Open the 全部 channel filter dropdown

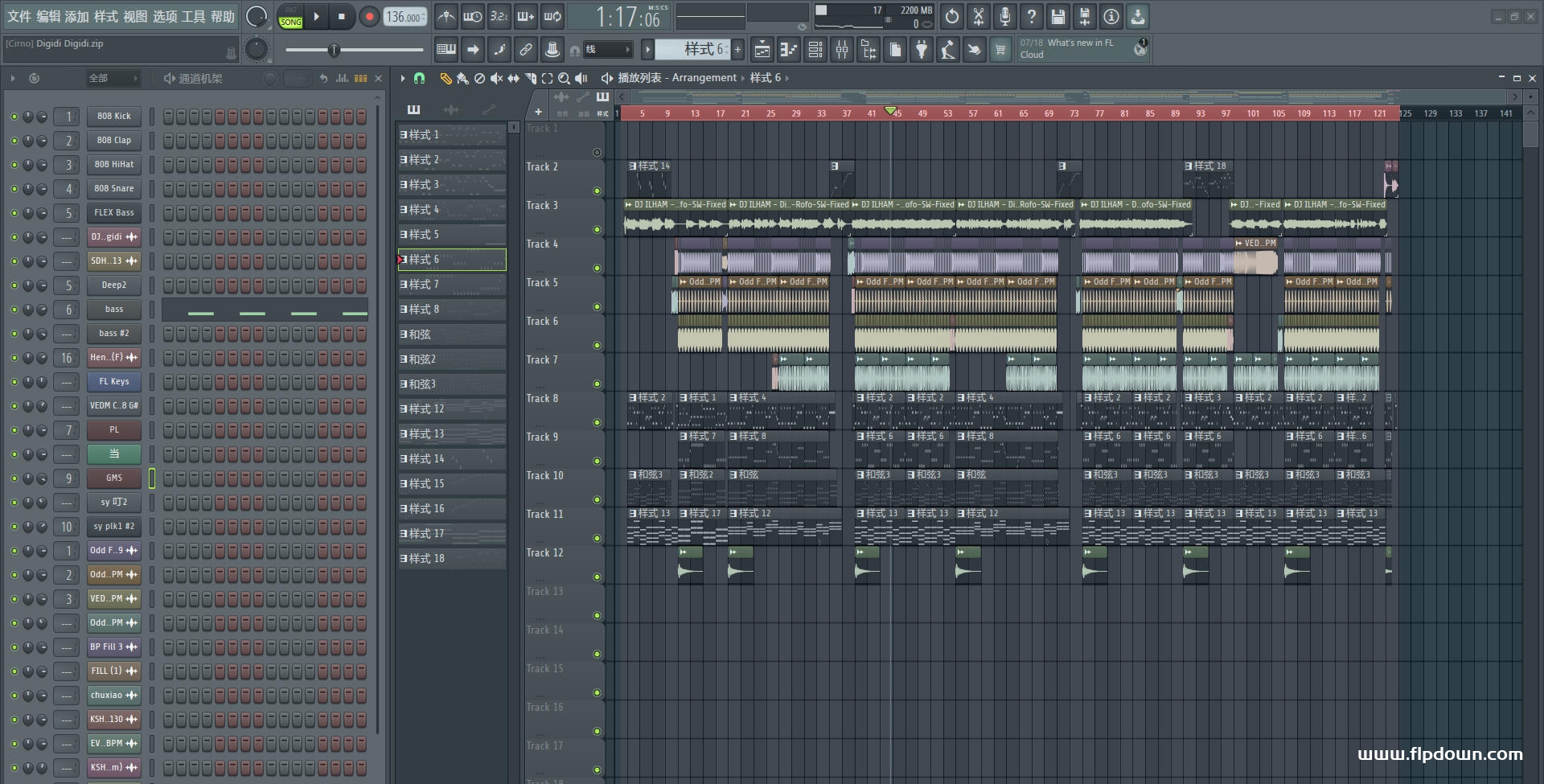coord(113,78)
